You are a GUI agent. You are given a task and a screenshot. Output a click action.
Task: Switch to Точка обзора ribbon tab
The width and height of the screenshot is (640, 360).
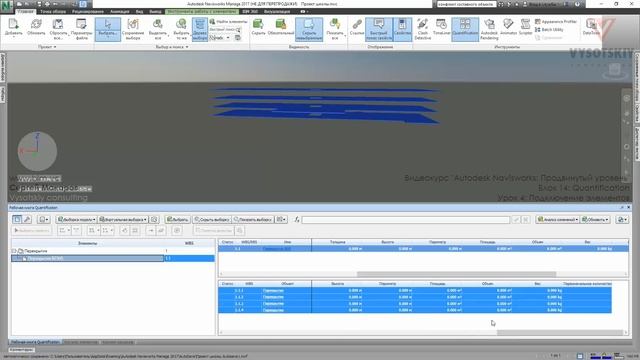point(53,11)
